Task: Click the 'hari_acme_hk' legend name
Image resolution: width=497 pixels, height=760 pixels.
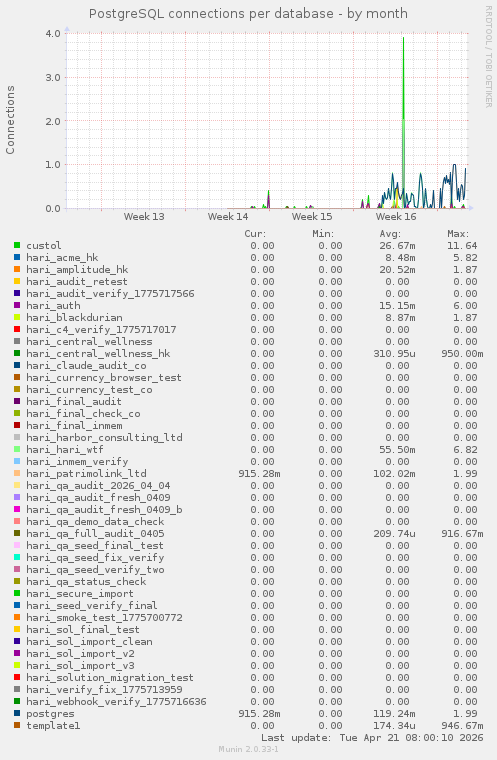Action: [62, 257]
